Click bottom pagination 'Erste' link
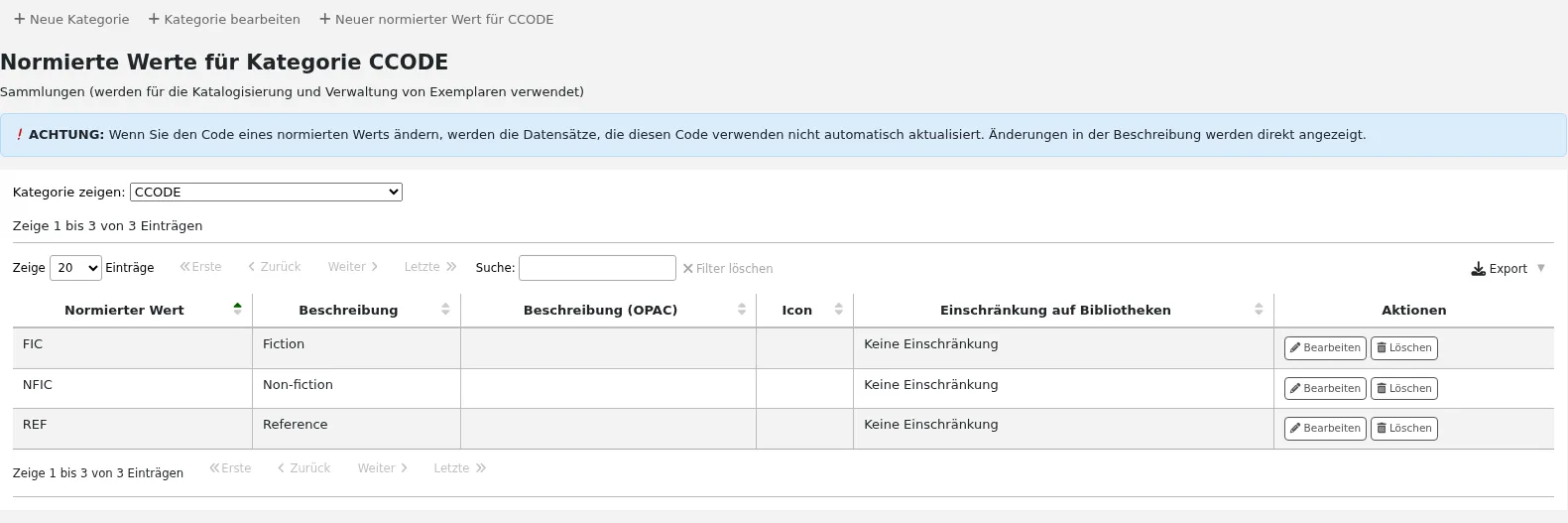 pos(230,468)
